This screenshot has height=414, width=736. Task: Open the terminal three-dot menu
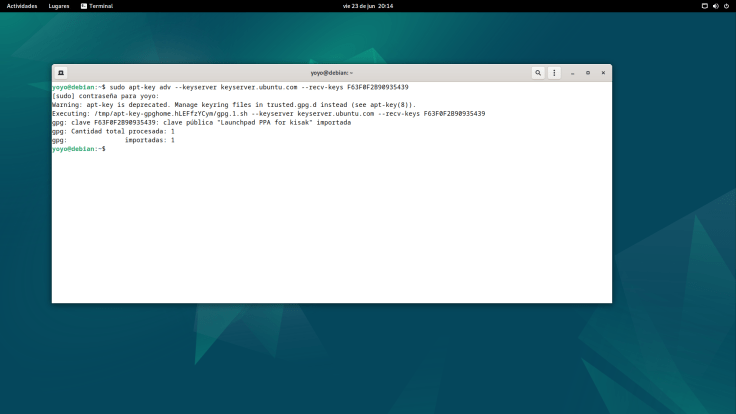[x=554, y=73]
